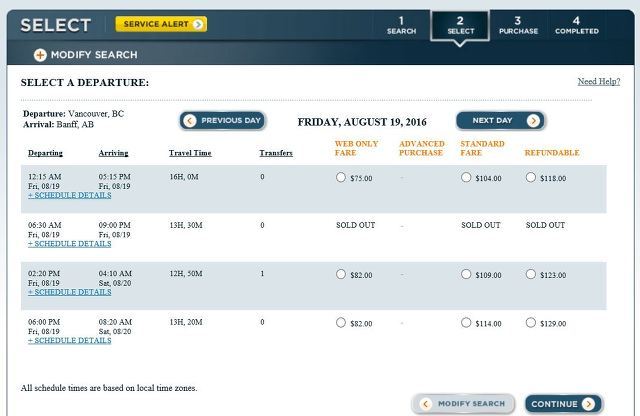Viewport: 640px width, 416px height.
Task: Select $104.00 standard fare for 12:15 AM
Action: coord(466,177)
